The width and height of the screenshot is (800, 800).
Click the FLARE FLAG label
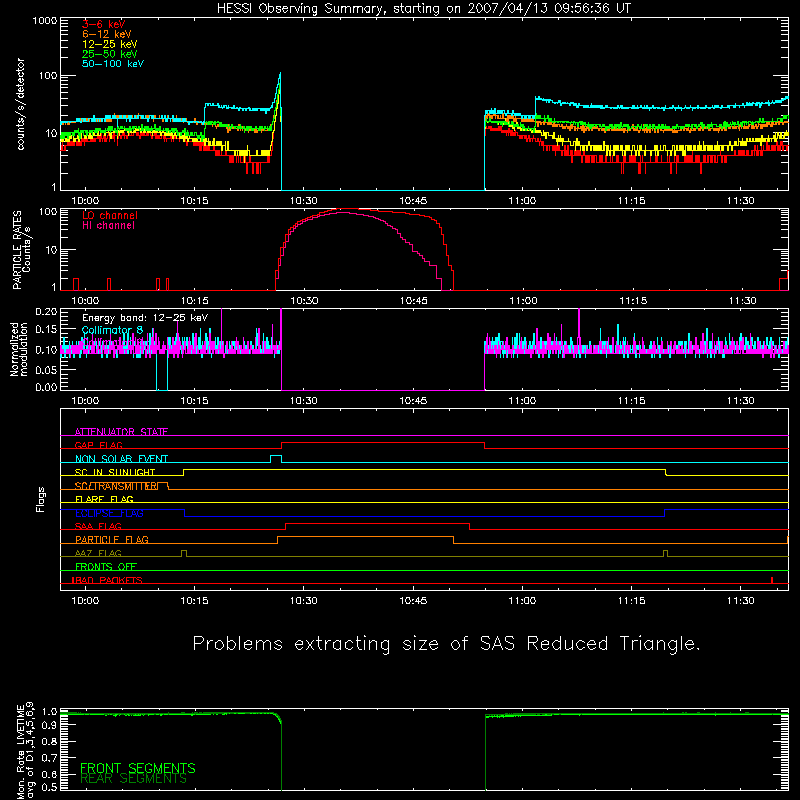click(x=104, y=499)
